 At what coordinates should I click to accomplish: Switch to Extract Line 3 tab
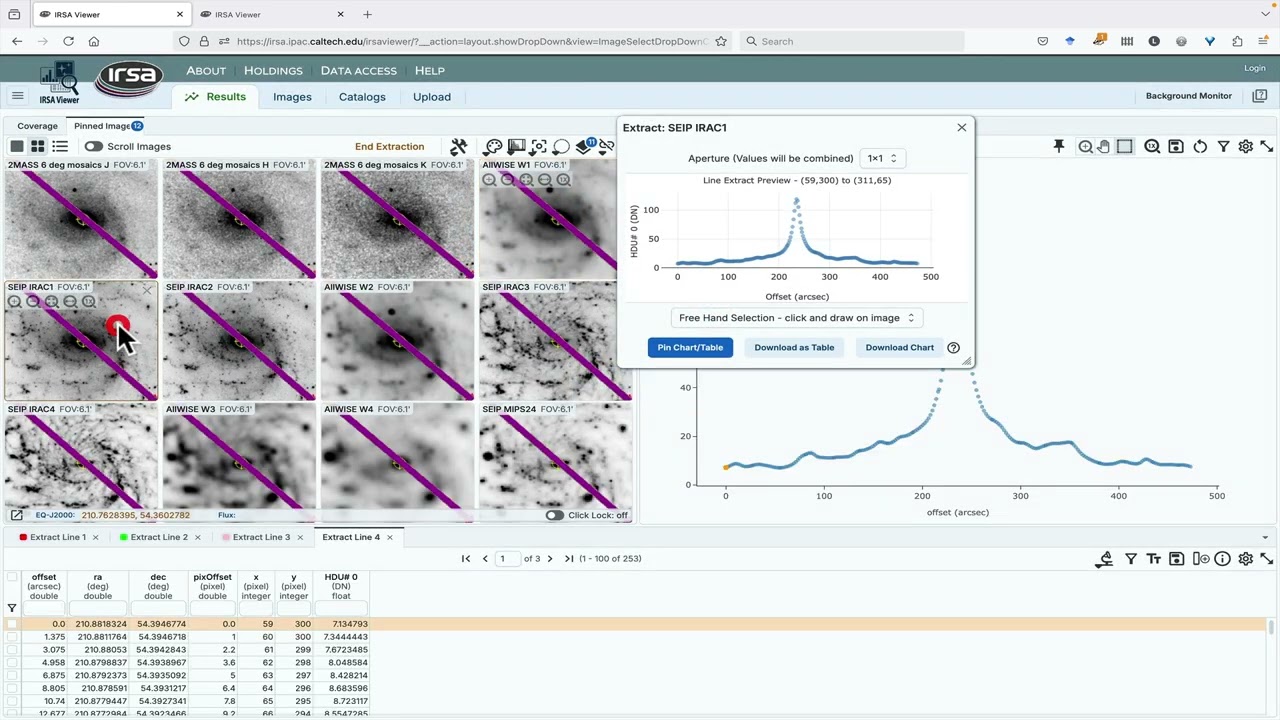[261, 538]
